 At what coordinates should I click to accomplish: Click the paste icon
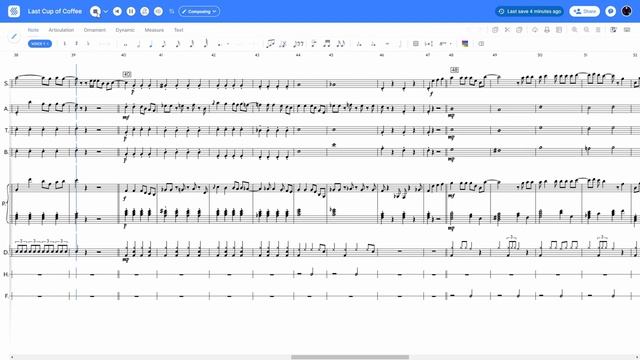519,30
